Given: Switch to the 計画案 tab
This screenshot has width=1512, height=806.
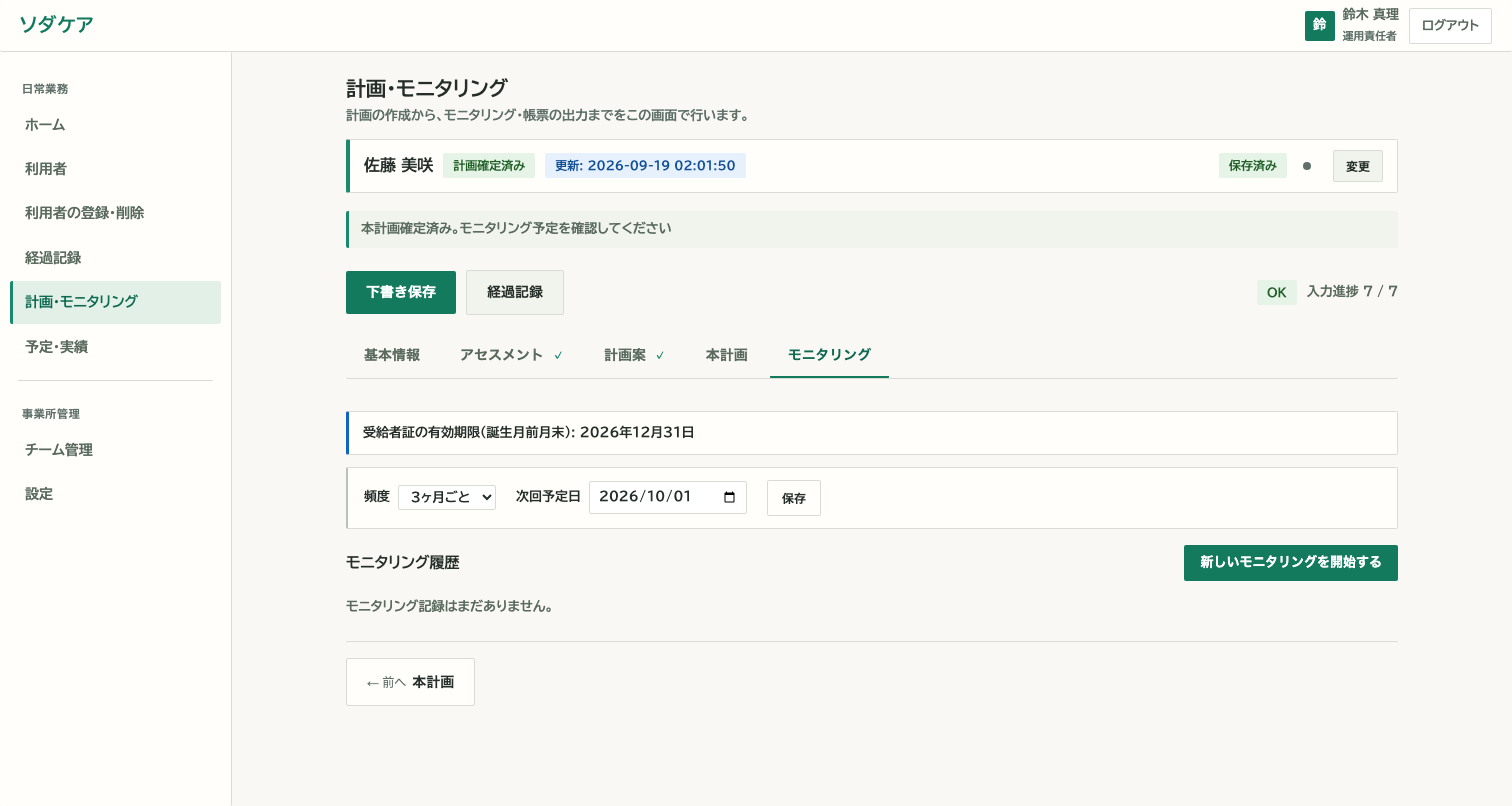Looking at the screenshot, I should point(634,355).
